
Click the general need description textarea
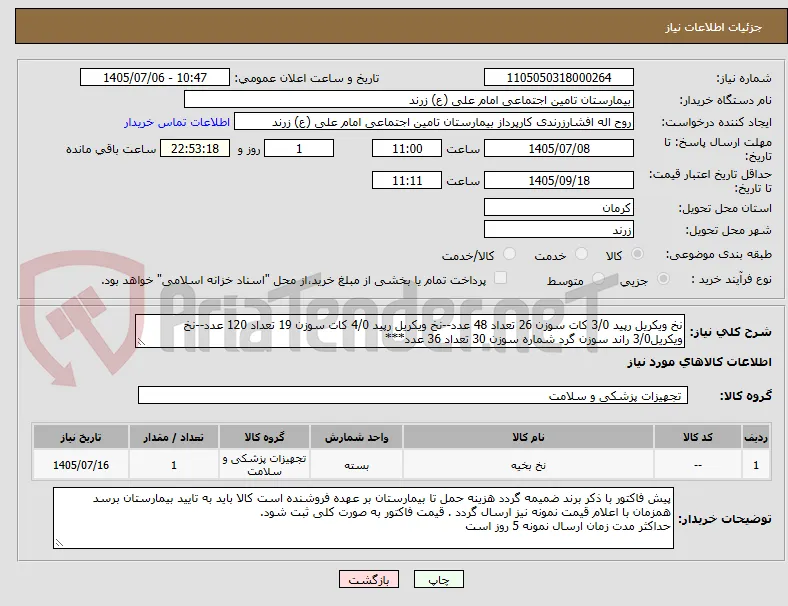pyautogui.click(x=410, y=331)
